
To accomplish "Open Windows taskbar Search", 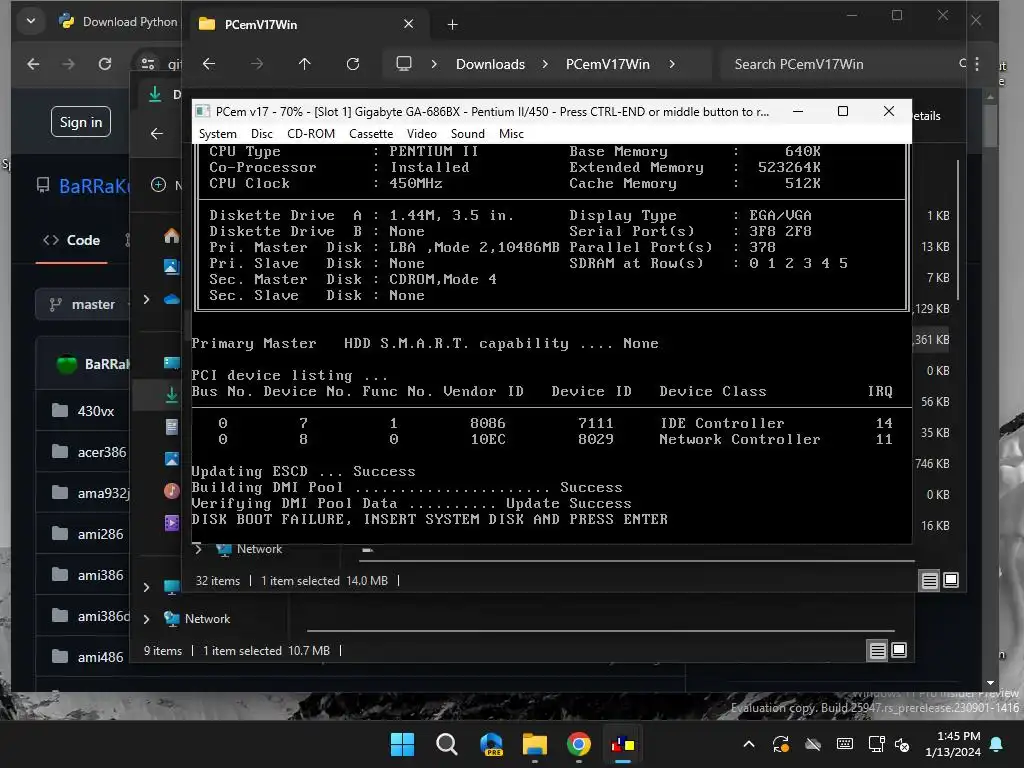I will (447, 744).
